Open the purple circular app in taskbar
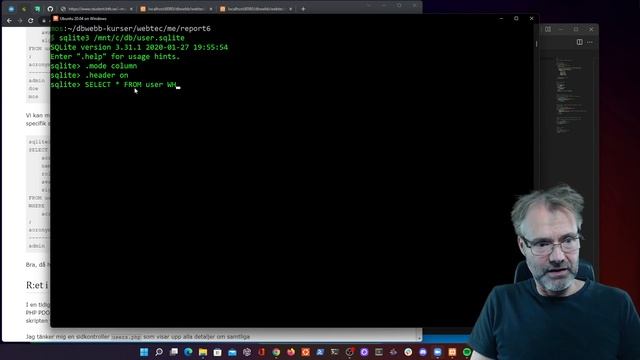The width and height of the screenshot is (640, 360). pyautogui.click(x=364, y=352)
